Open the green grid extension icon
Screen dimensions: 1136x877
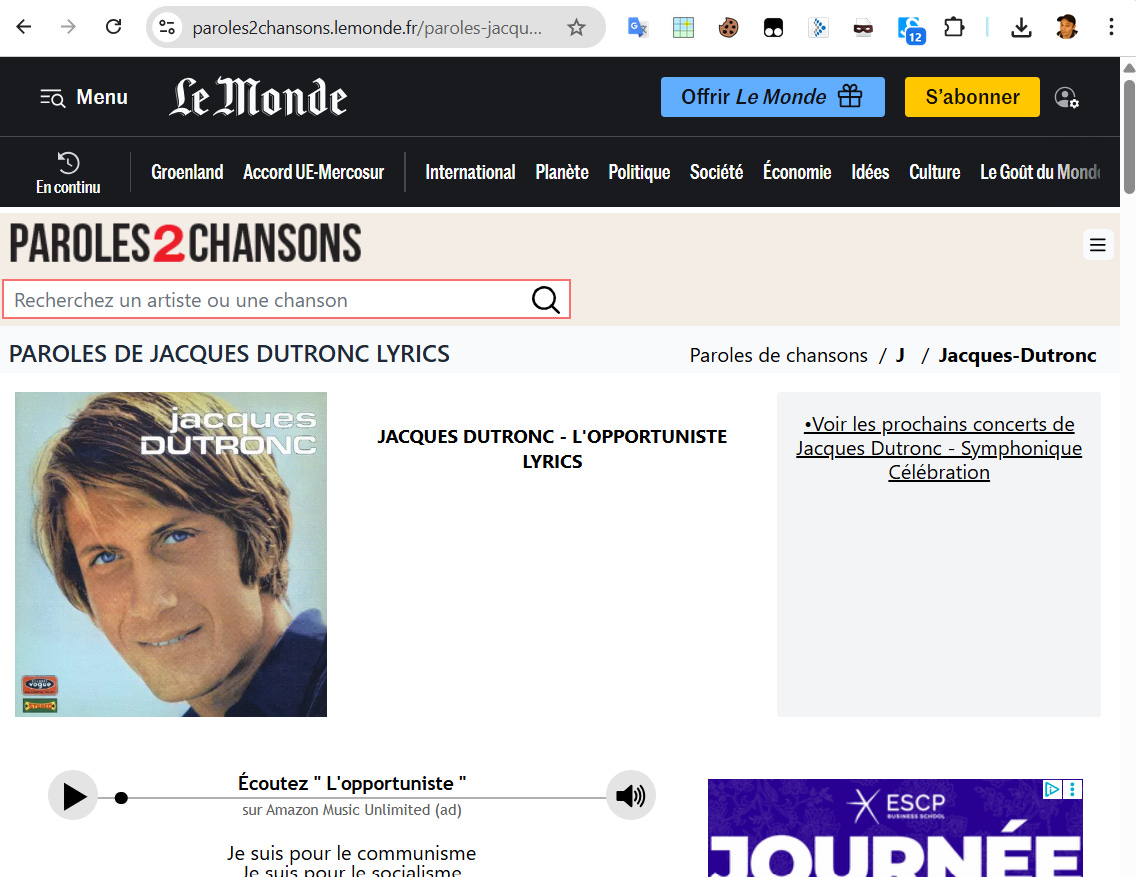coord(683,28)
